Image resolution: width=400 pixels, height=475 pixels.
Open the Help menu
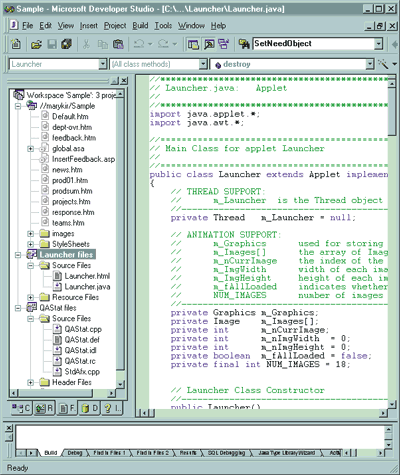(x=218, y=26)
